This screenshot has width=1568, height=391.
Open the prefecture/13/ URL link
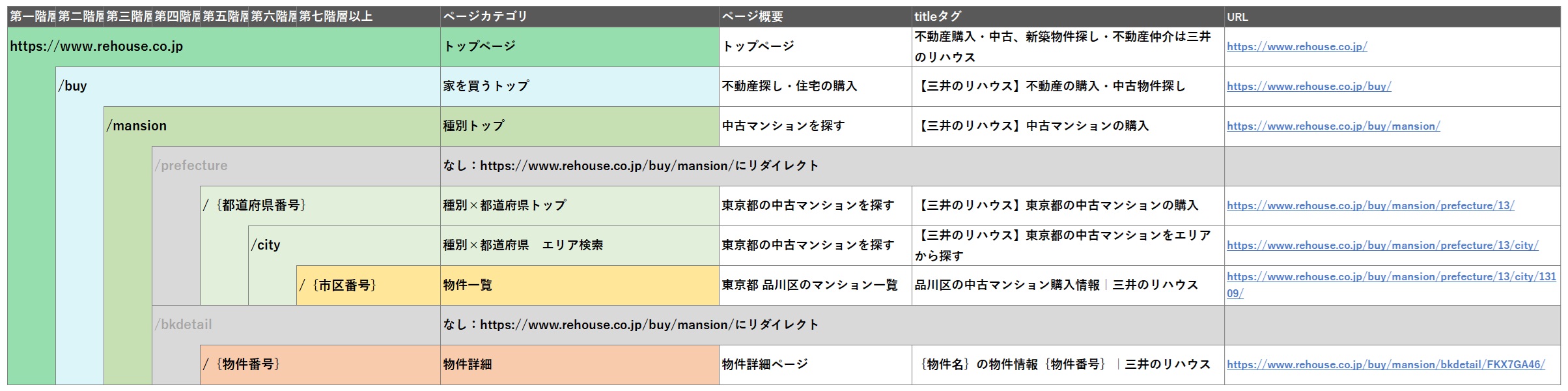tap(1370, 206)
